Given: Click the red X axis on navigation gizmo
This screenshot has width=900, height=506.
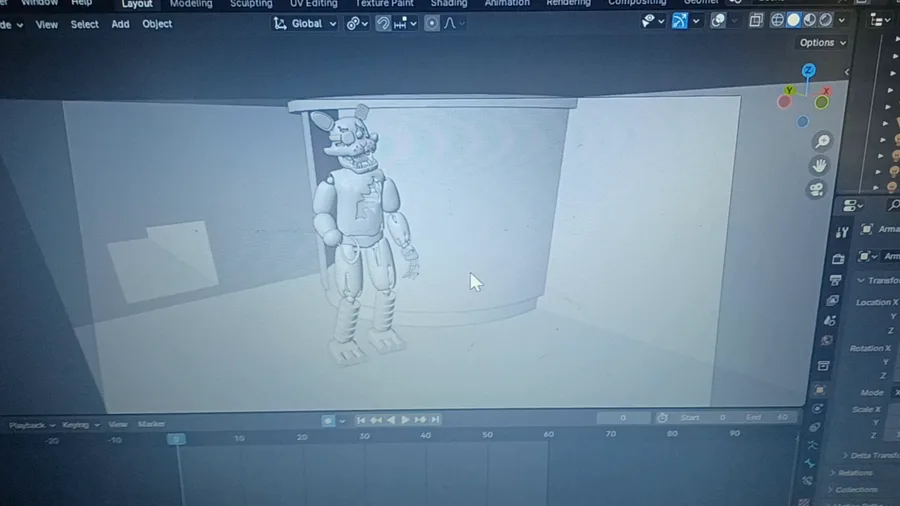Looking at the screenshot, I should pos(826,91).
